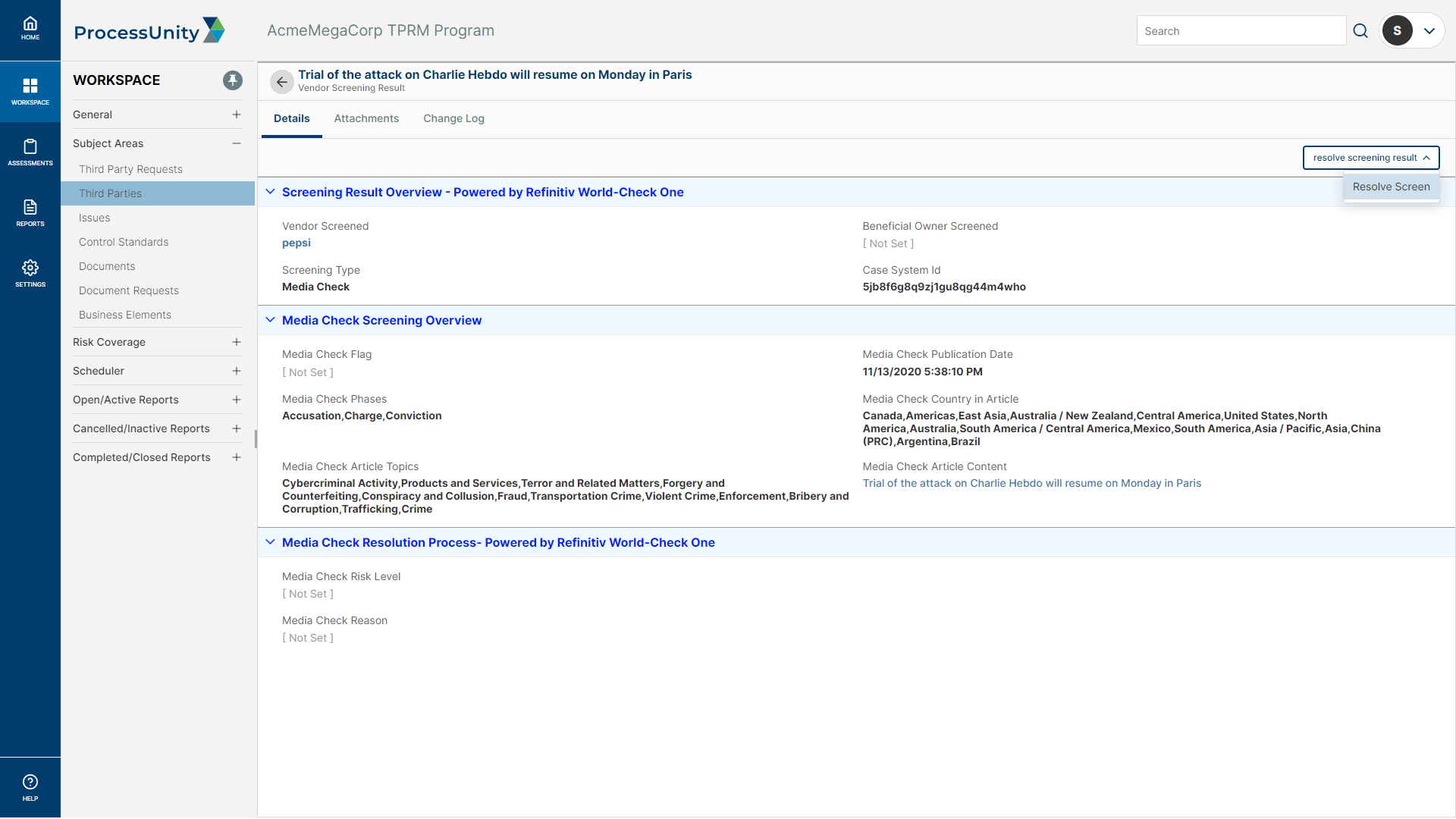
Task: Open Assessments from the sidebar
Action: (x=30, y=152)
